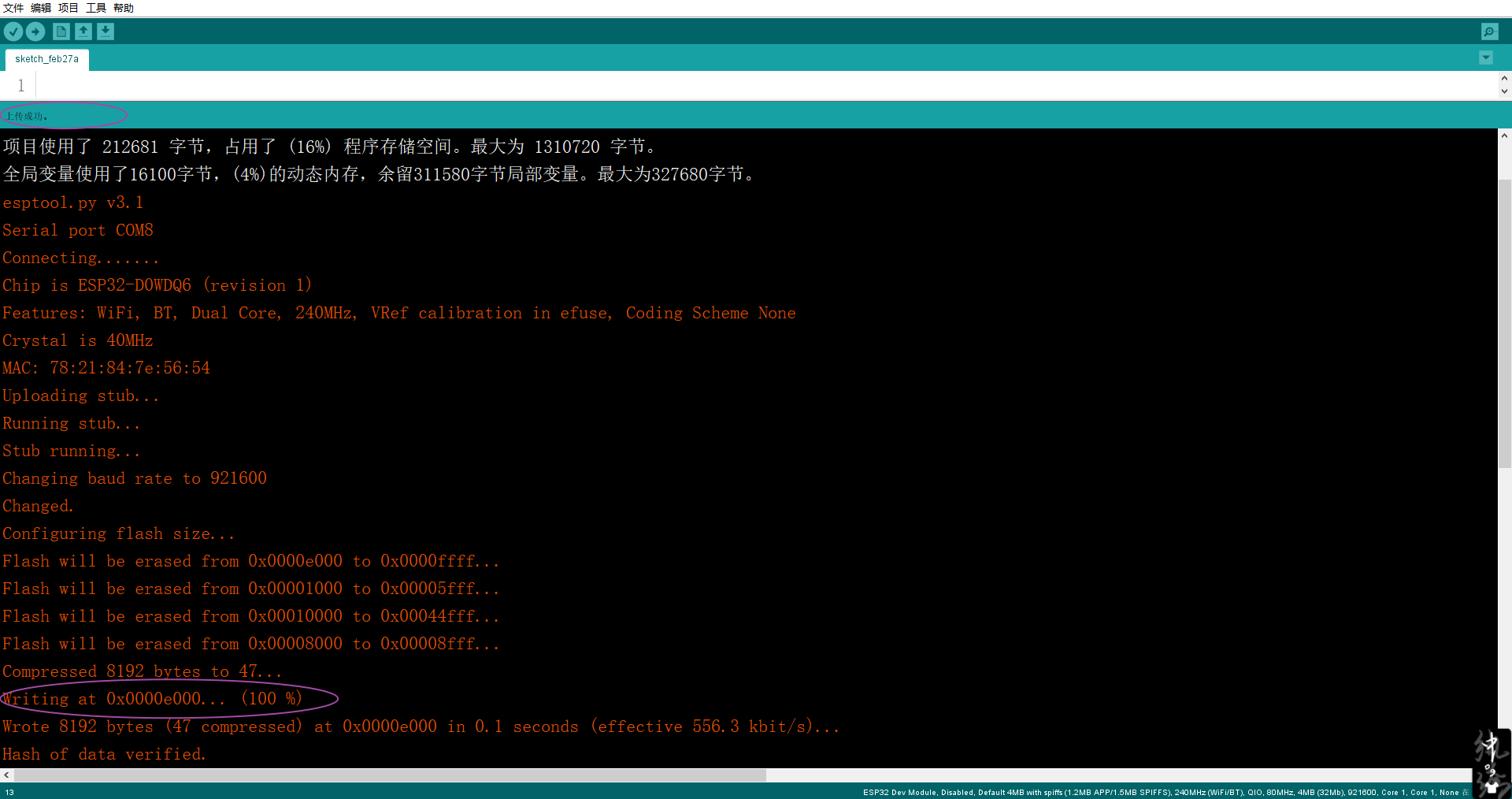
Task: Click the horizontal scrollbar left arrow
Action: (x=6, y=775)
